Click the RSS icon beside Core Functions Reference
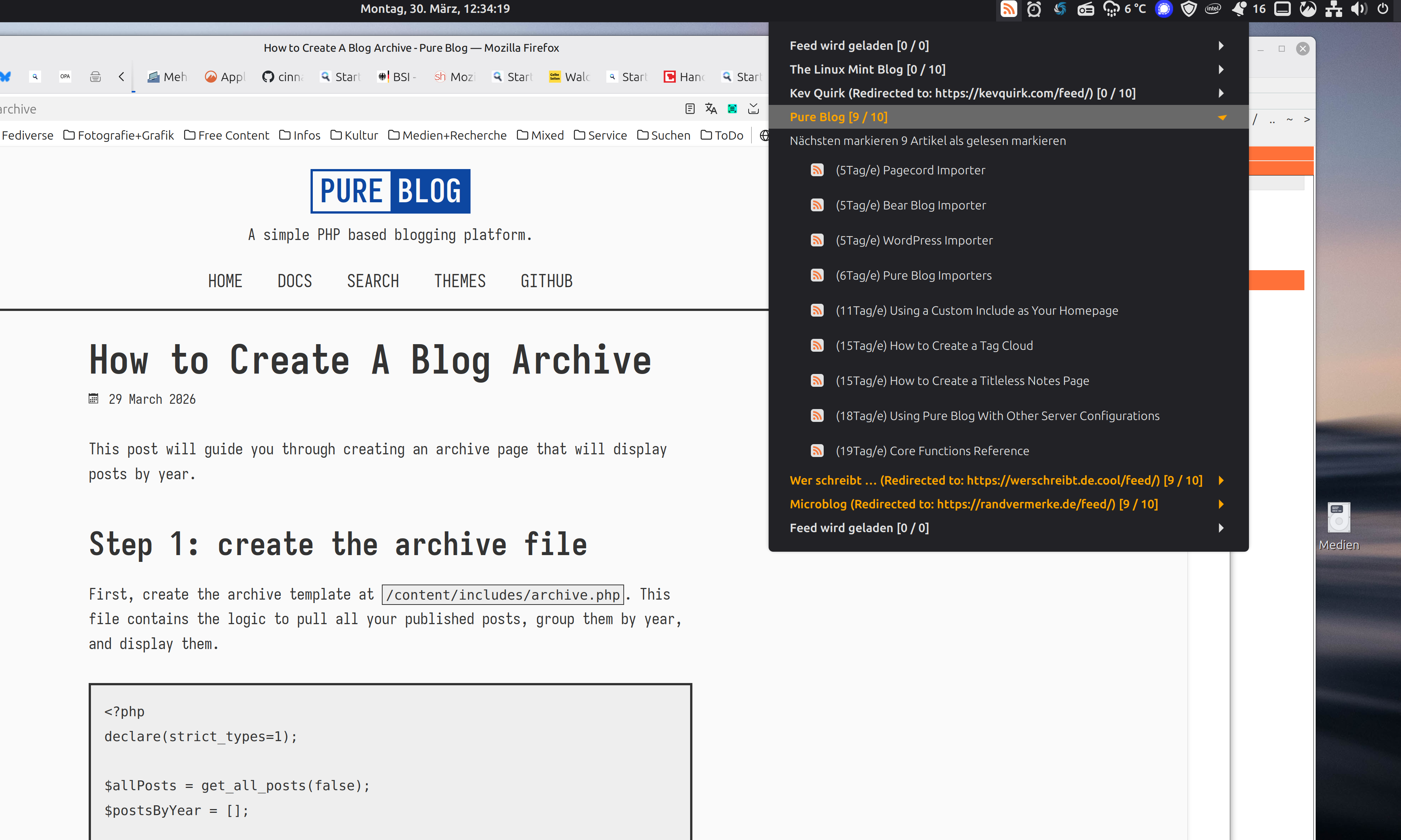 [818, 451]
